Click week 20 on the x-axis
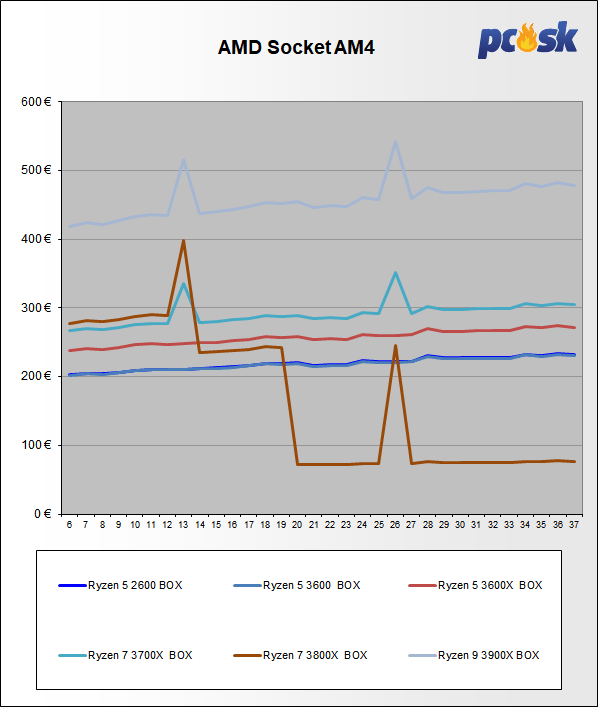This screenshot has height=707, width=598. (x=297, y=525)
